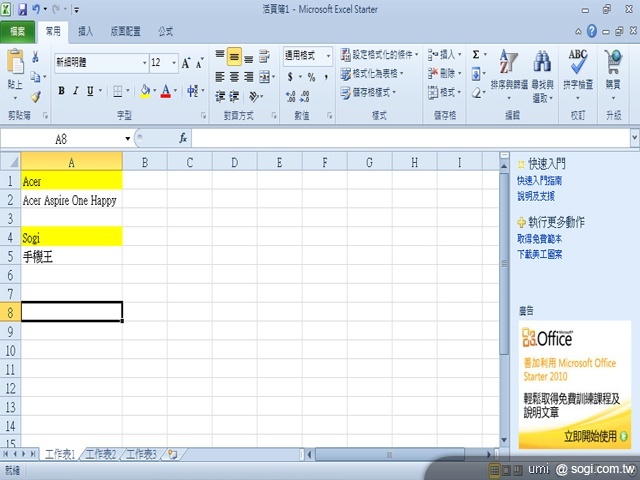
Task: Click the insert function fx icon
Action: [x=183, y=138]
